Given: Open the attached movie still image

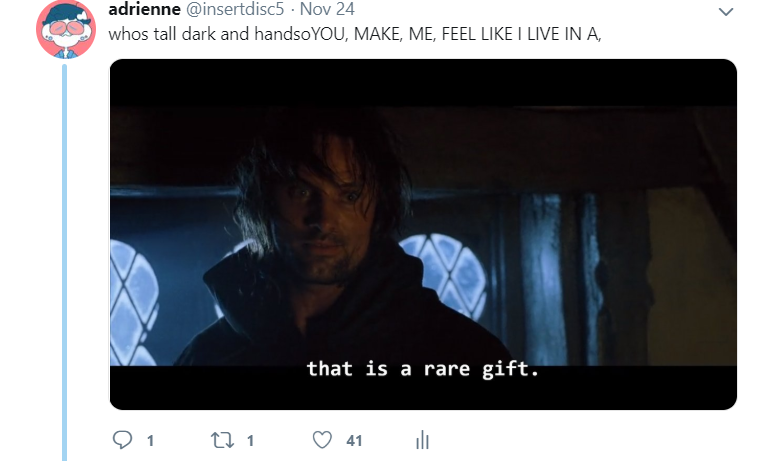Looking at the screenshot, I should [423, 234].
